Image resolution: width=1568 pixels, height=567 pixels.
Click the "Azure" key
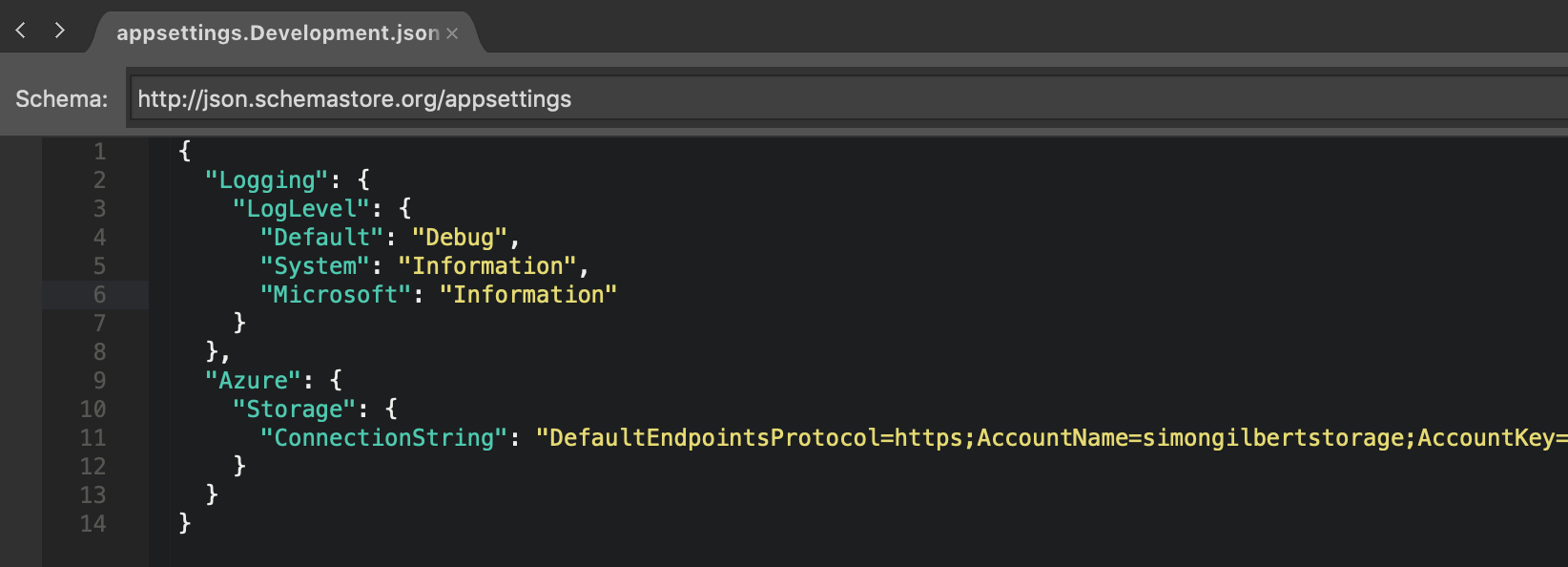(x=253, y=381)
